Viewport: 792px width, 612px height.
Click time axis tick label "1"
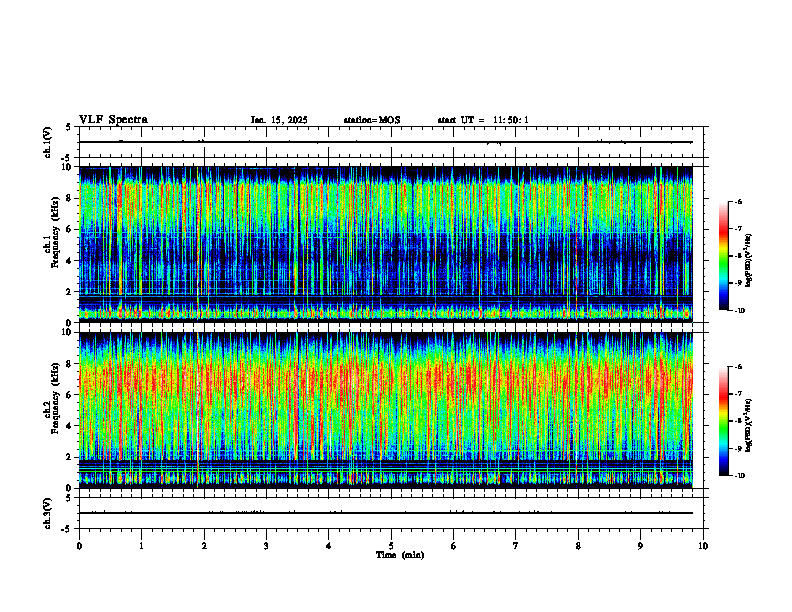coord(141,546)
